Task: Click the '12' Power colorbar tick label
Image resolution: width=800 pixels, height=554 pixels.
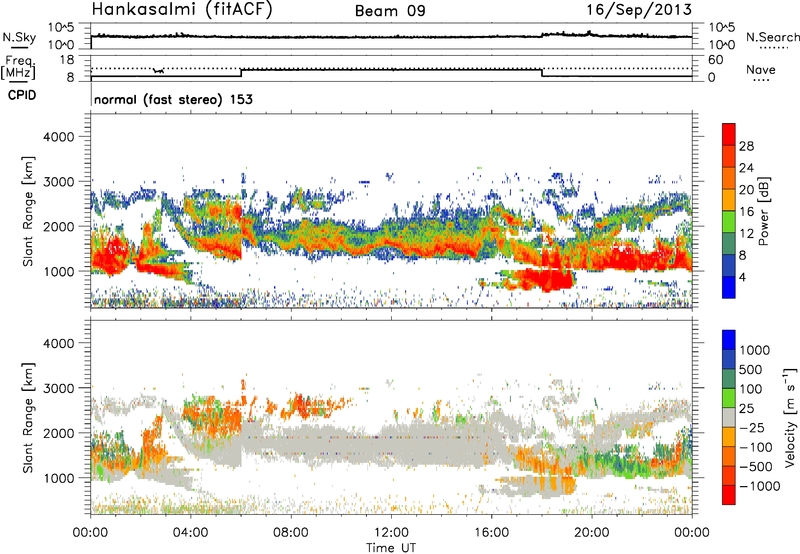Action: click(x=746, y=233)
